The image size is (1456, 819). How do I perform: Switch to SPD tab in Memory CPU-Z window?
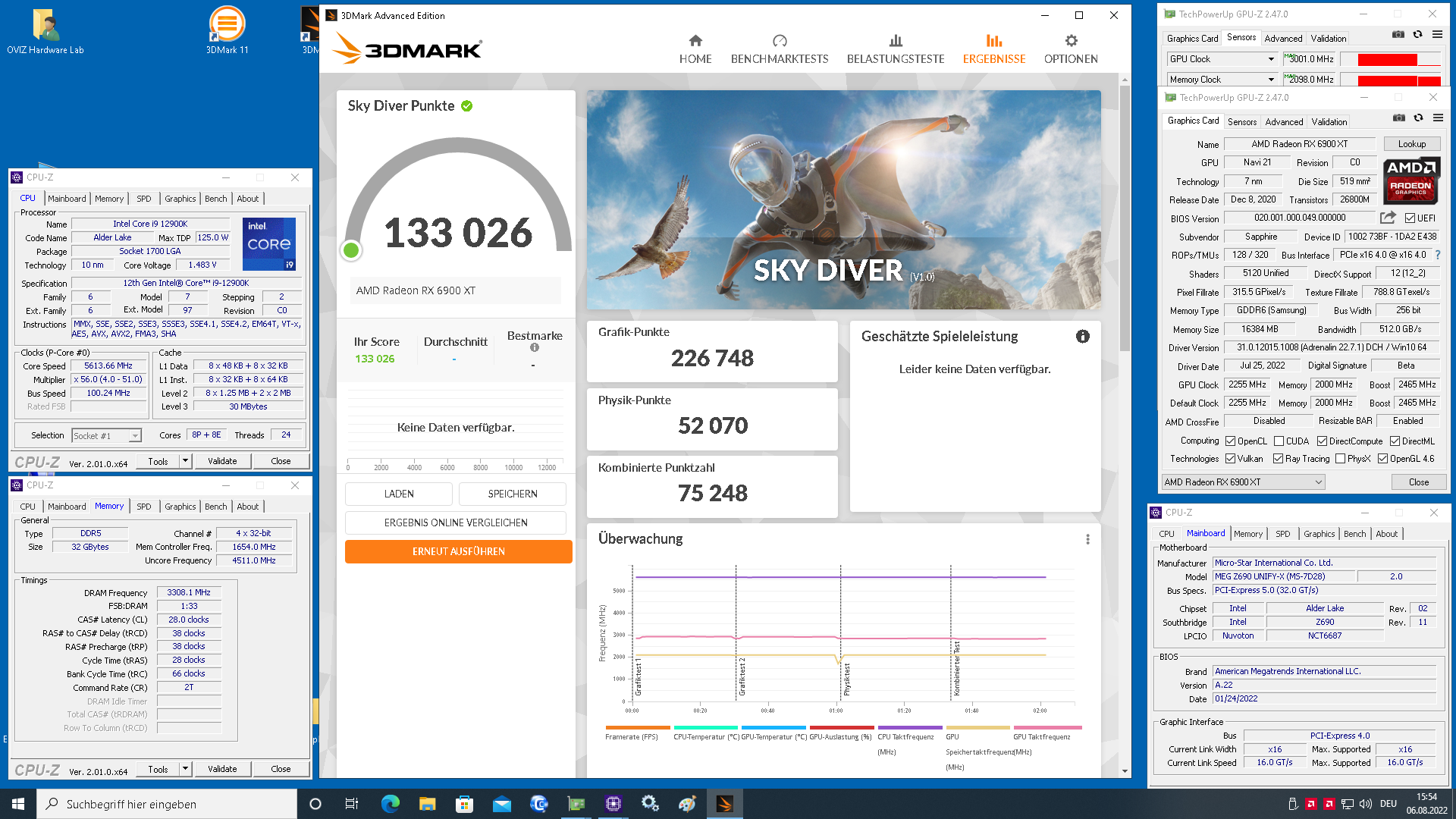[143, 507]
